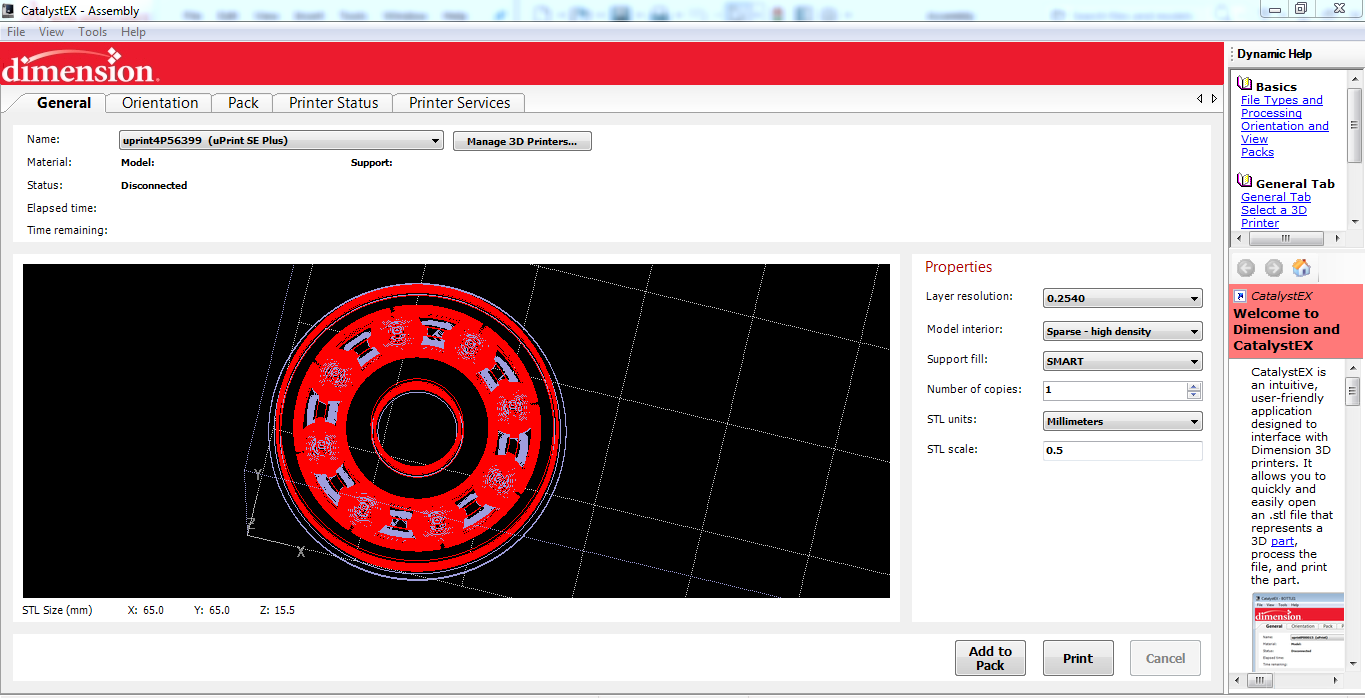Click the Properties heading
1365x698 pixels.
[958, 267]
